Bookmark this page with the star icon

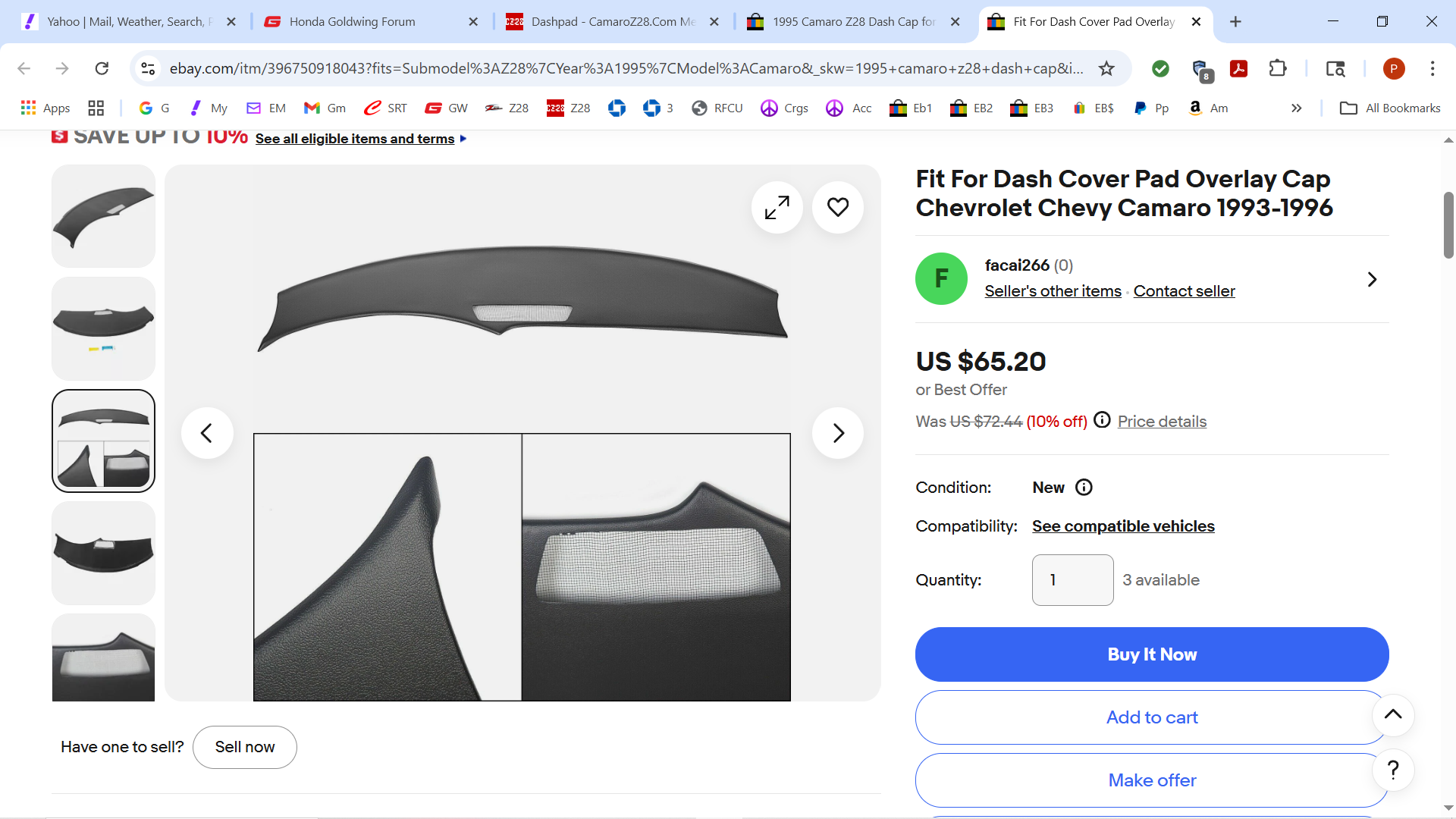coord(1106,68)
